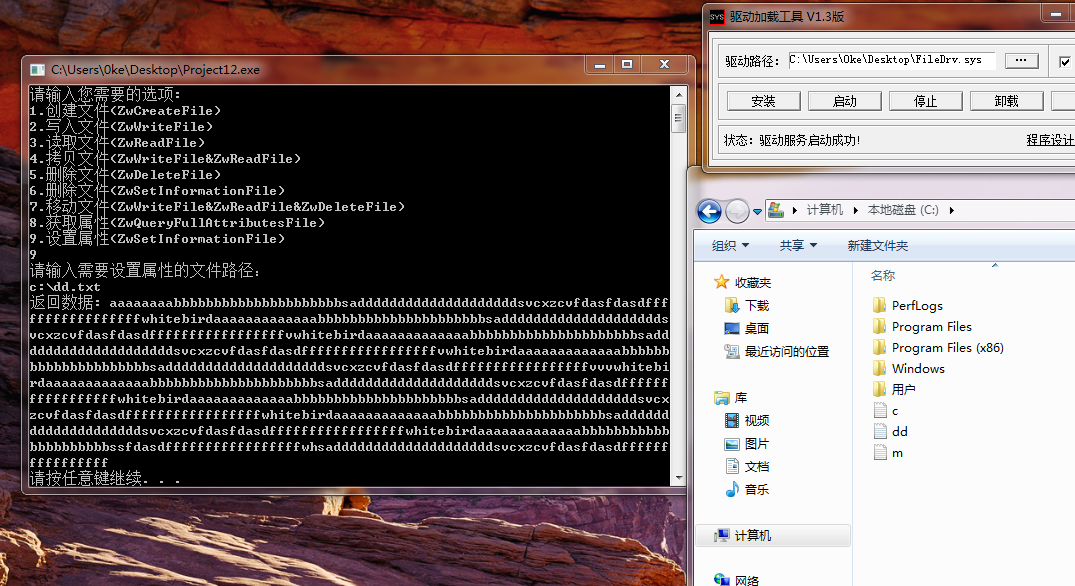The height and width of the screenshot is (586, 1075).
Task: Select the 用户 folder icon
Action: click(x=880, y=389)
